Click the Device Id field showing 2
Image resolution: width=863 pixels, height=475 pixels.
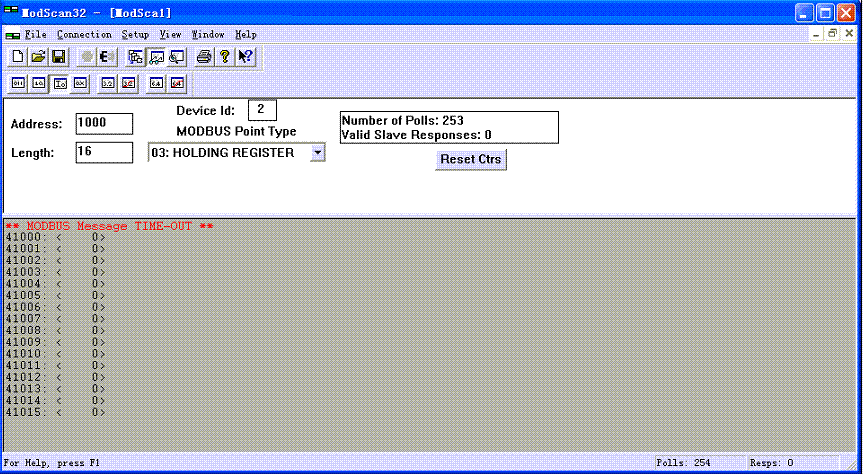click(x=262, y=110)
